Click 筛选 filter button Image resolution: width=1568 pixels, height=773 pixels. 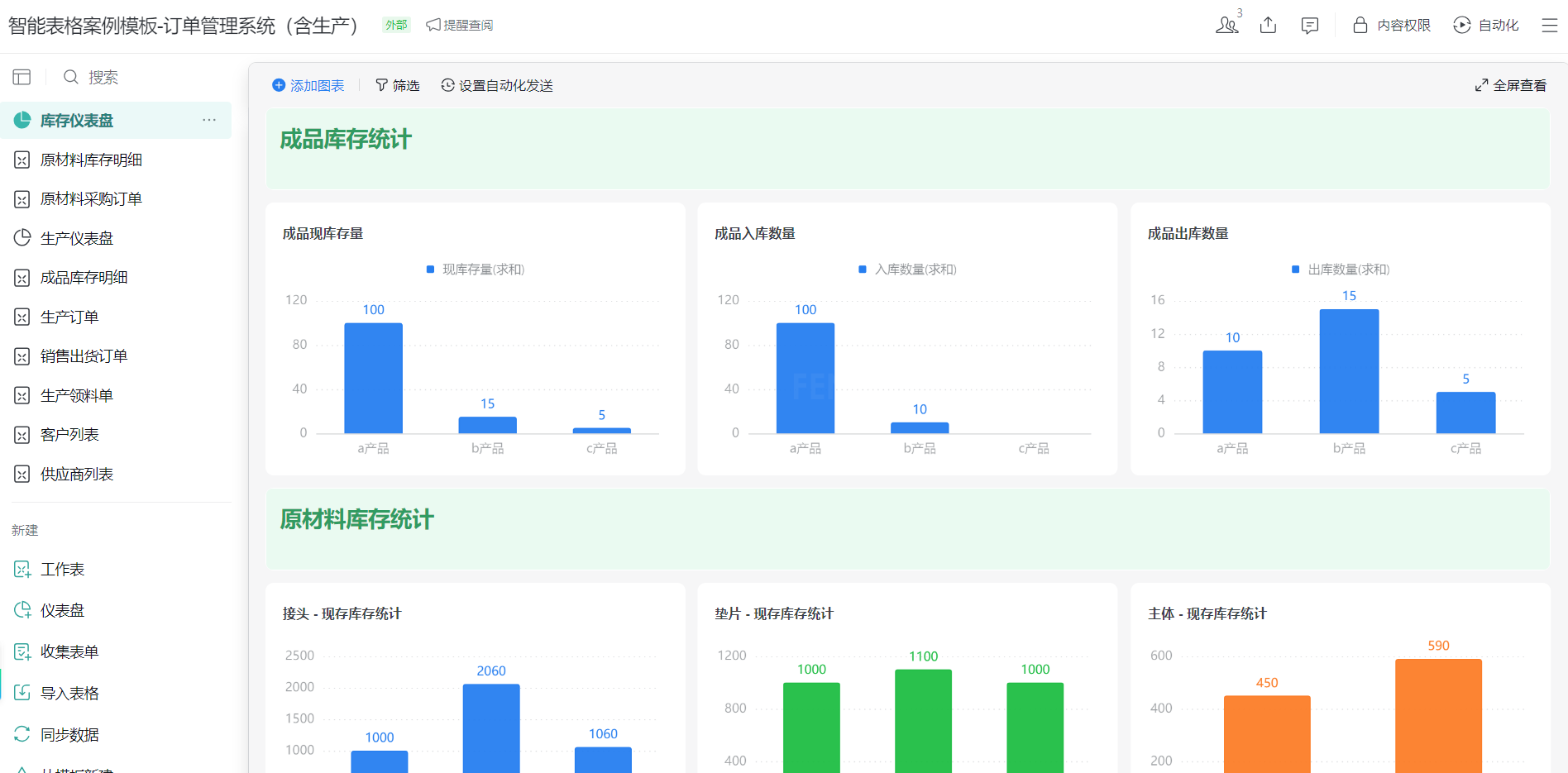click(x=398, y=85)
